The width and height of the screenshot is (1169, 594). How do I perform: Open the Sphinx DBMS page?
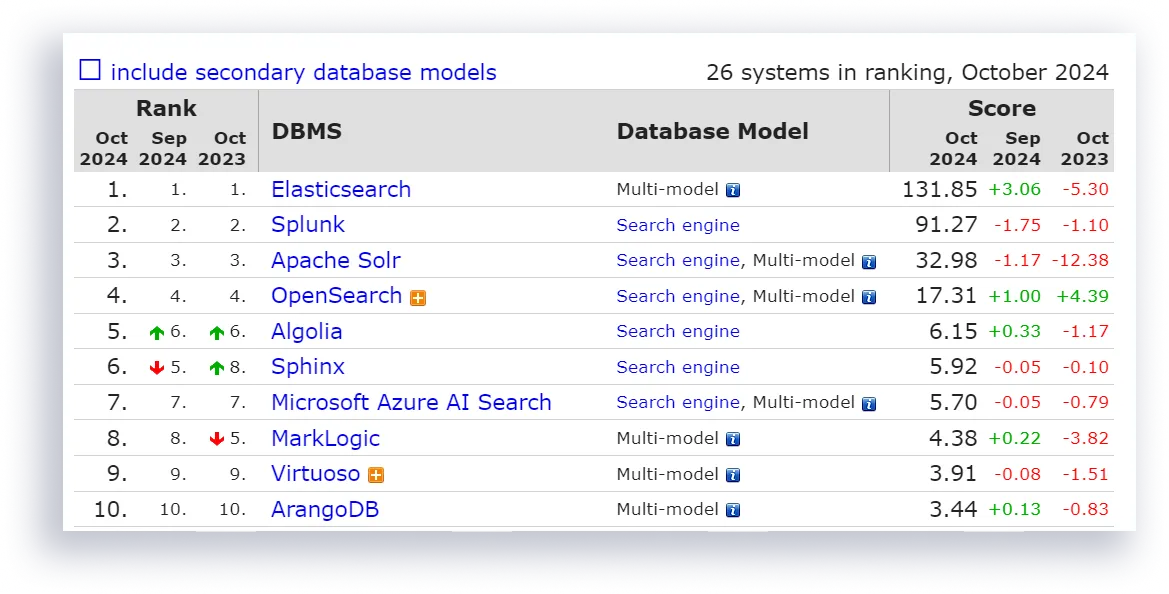click(x=308, y=367)
